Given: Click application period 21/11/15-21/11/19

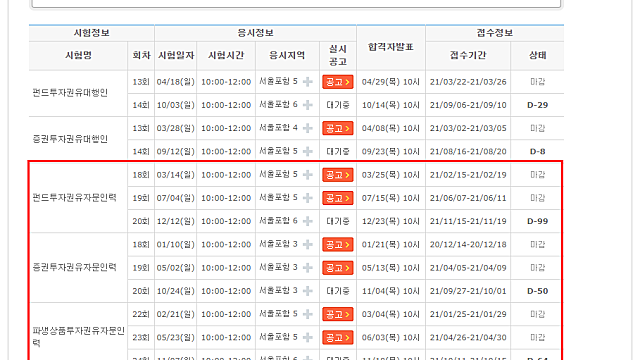Looking at the screenshot, I should tap(468, 222).
